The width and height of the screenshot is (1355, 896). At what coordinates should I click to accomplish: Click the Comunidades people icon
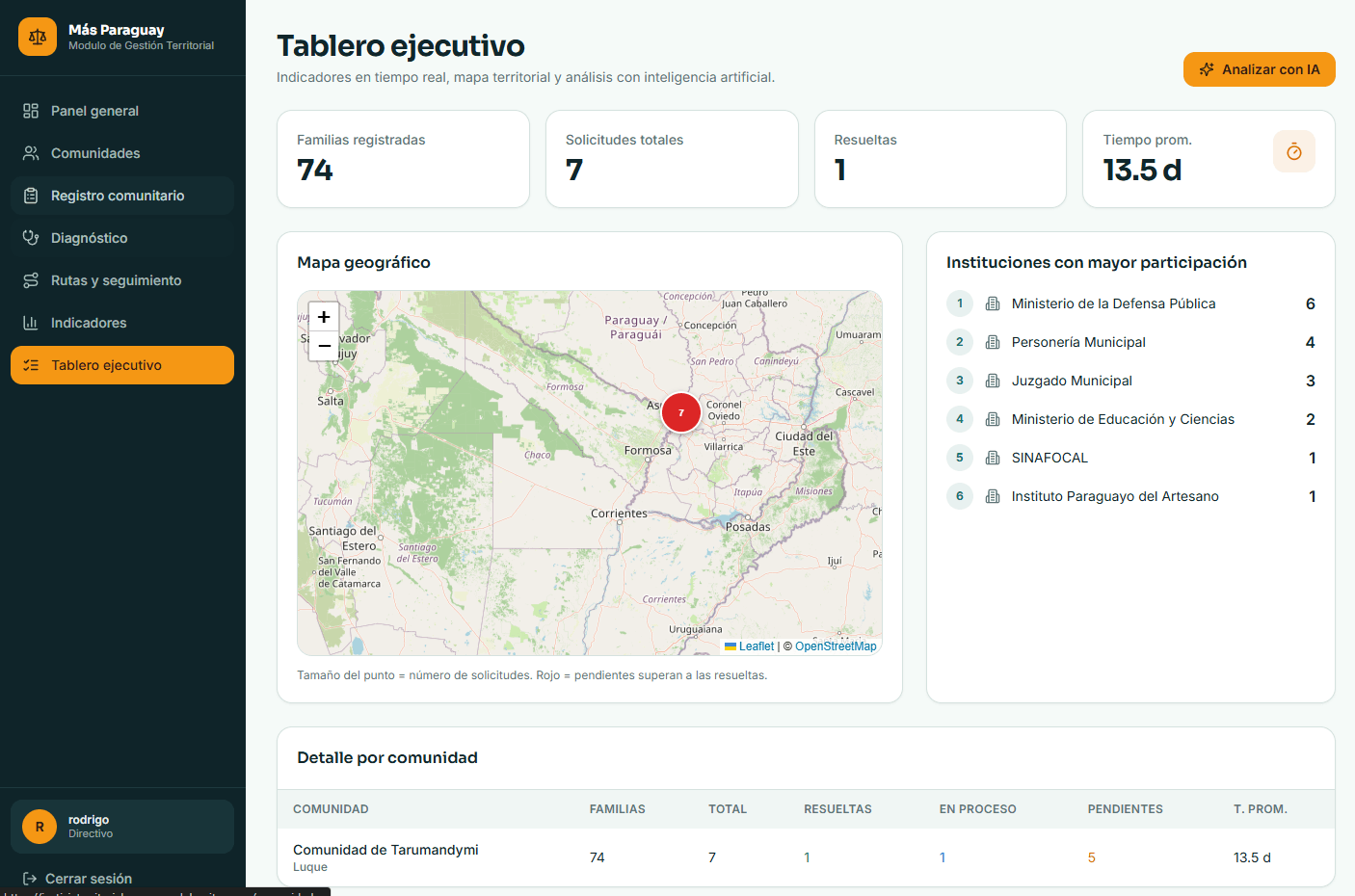coord(31,153)
